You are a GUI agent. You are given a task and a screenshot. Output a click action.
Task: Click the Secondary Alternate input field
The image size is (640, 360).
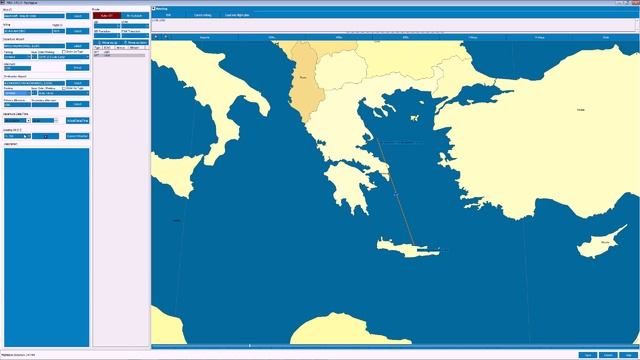(45, 104)
